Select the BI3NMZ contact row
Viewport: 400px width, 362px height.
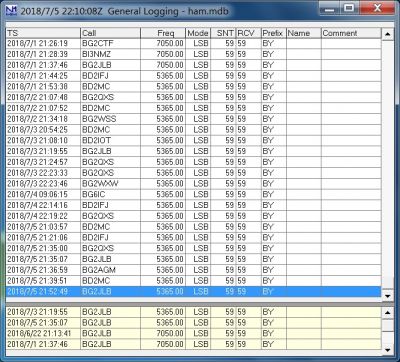(x=193, y=54)
